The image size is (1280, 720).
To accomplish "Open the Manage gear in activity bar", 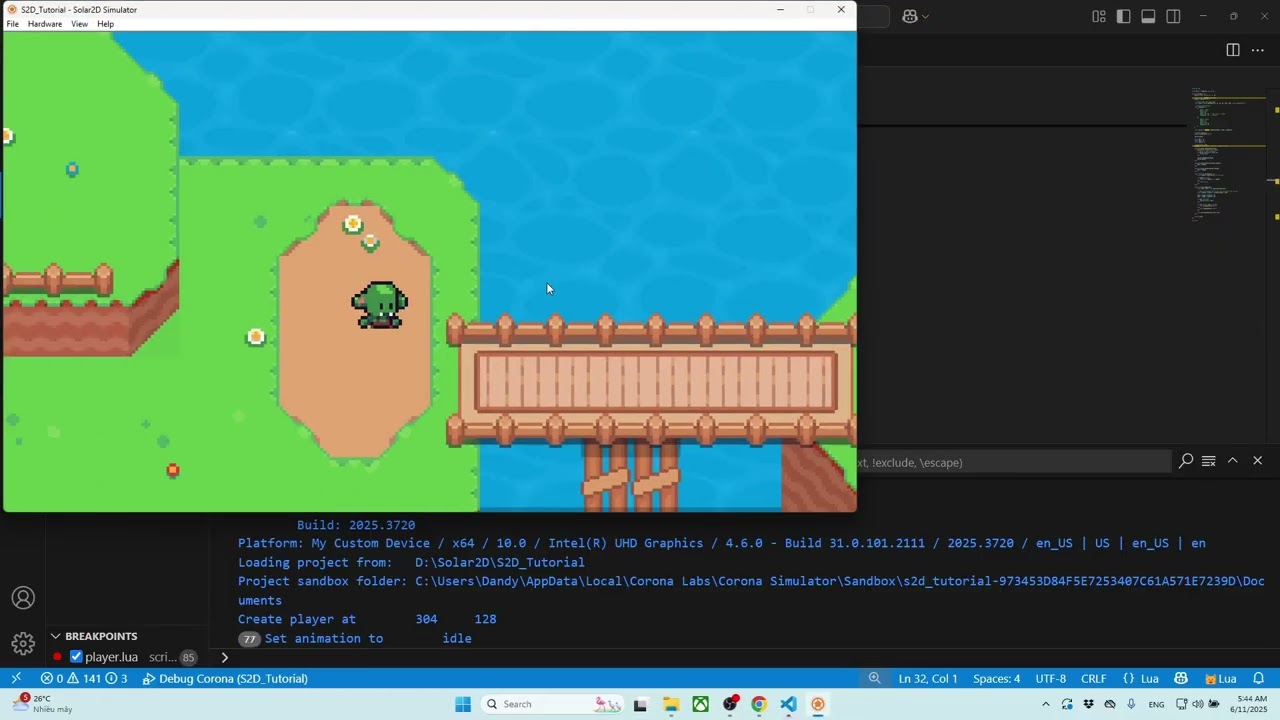I will point(23,643).
